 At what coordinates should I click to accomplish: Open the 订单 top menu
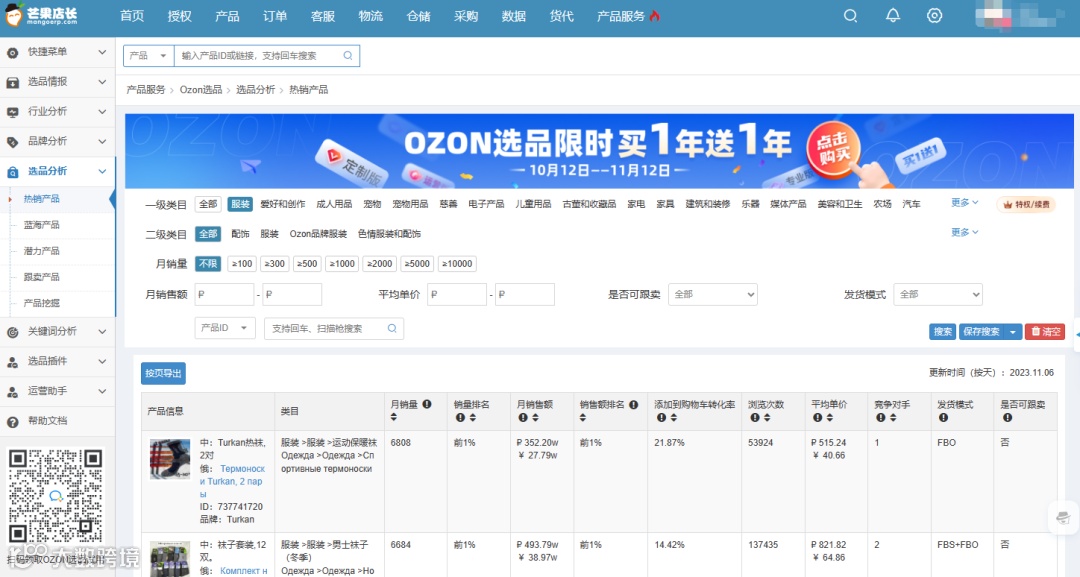click(275, 16)
